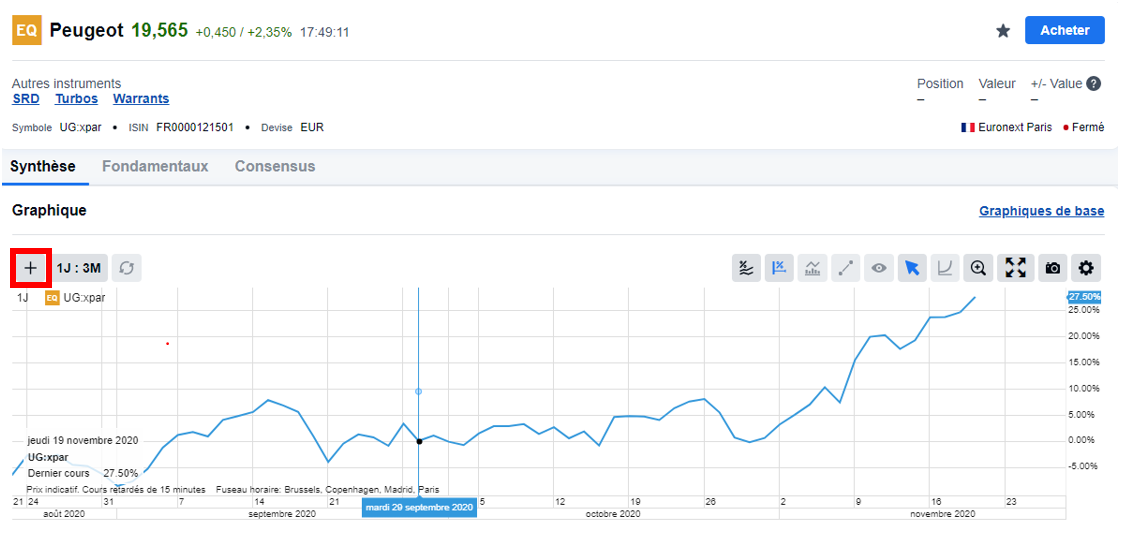Add instrument with the plus button
Screen dimensions: 1136x550
pos(30,268)
